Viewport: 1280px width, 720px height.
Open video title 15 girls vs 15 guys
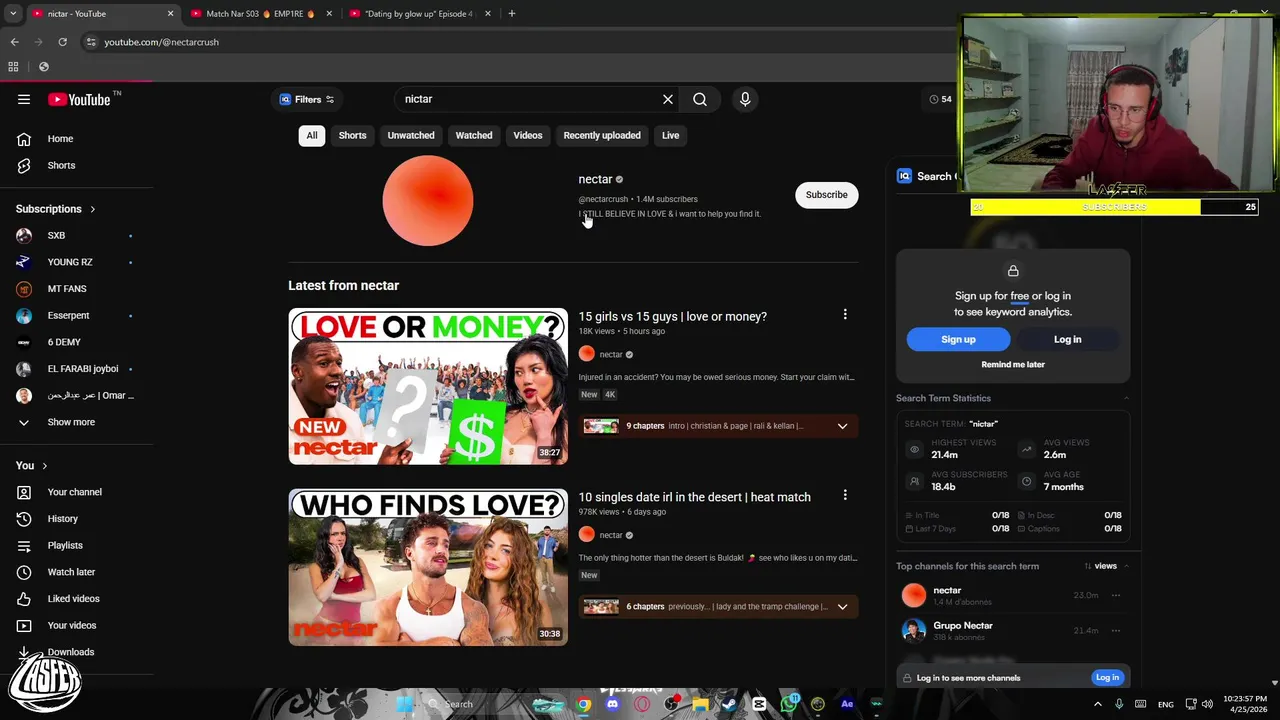click(672, 316)
